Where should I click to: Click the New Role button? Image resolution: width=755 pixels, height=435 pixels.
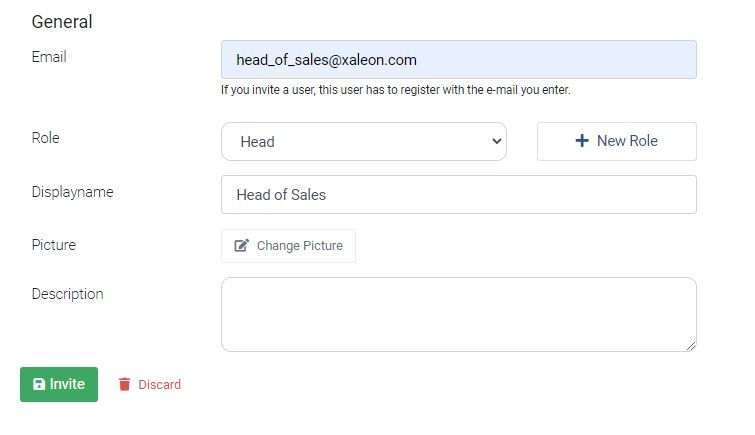617,141
